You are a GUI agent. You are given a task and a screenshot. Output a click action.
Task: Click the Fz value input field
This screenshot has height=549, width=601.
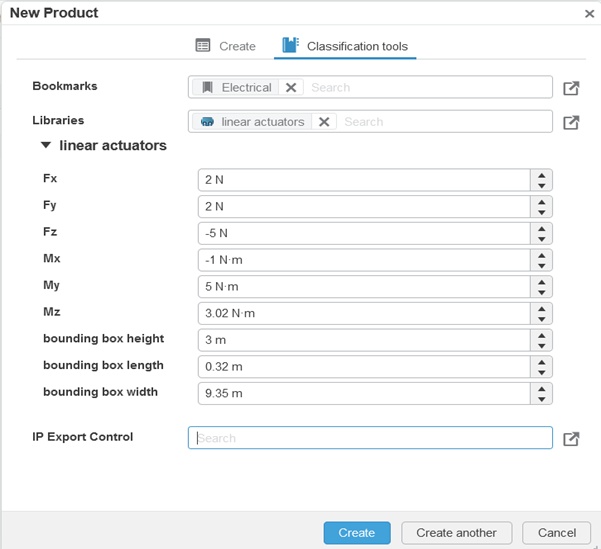coord(363,233)
